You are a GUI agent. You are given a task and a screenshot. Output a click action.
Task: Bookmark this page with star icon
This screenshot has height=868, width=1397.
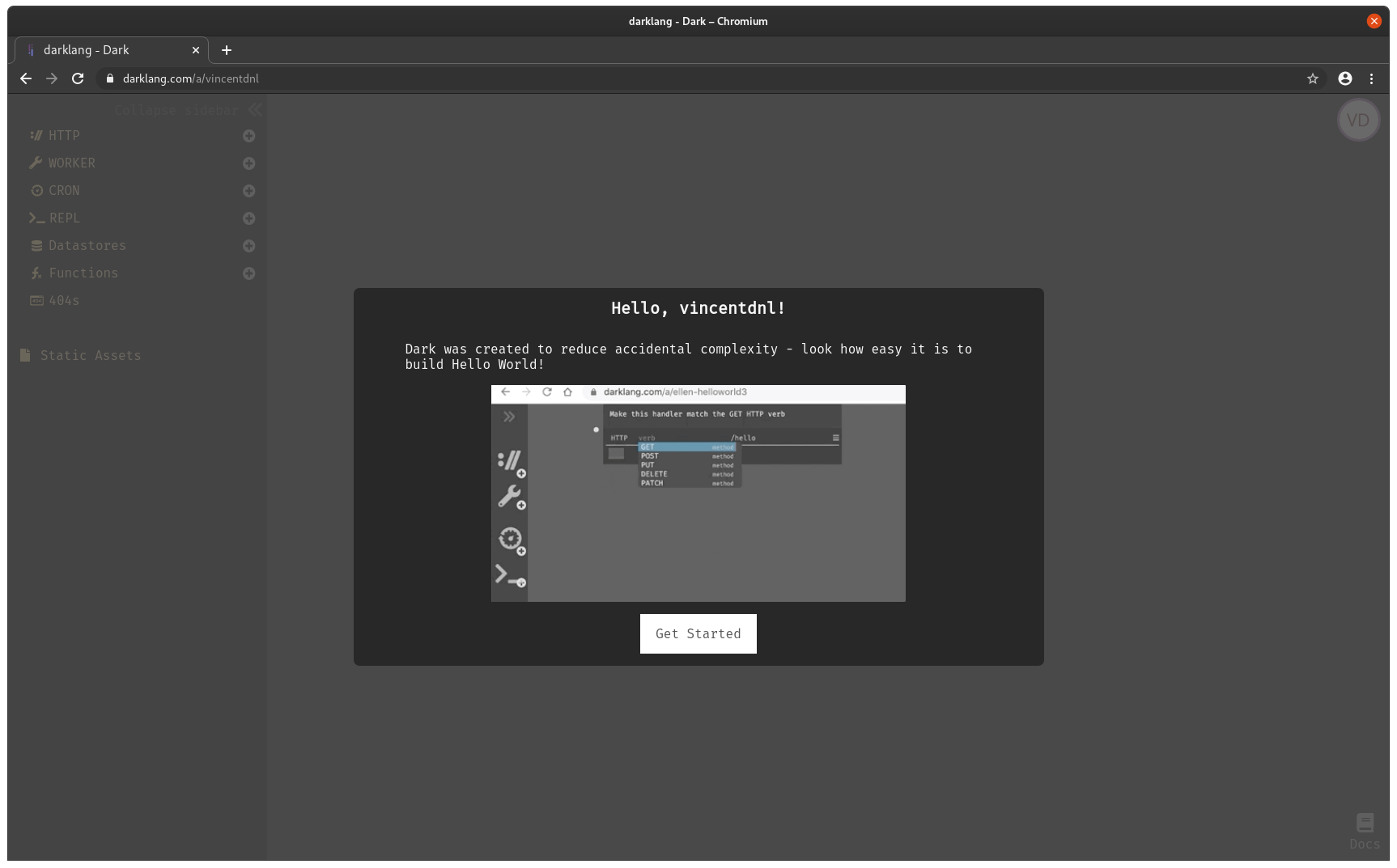coord(1313,78)
